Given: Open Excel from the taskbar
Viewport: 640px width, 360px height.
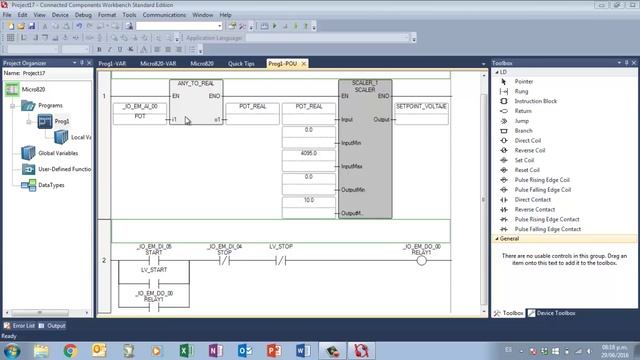Looking at the screenshot, I should [186, 351].
